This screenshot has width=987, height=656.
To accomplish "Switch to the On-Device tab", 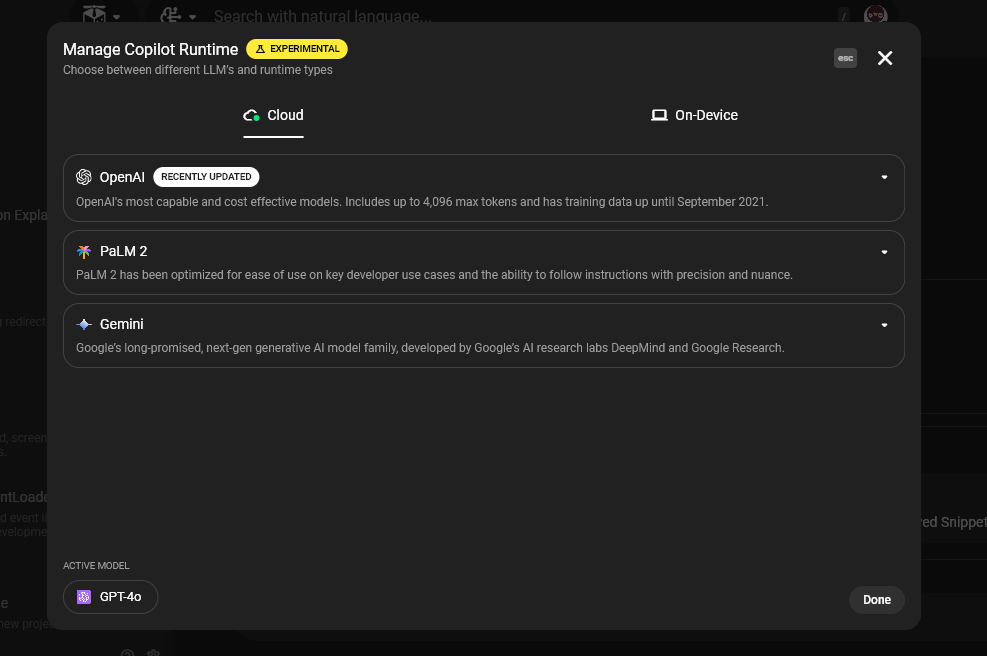I will (x=694, y=115).
